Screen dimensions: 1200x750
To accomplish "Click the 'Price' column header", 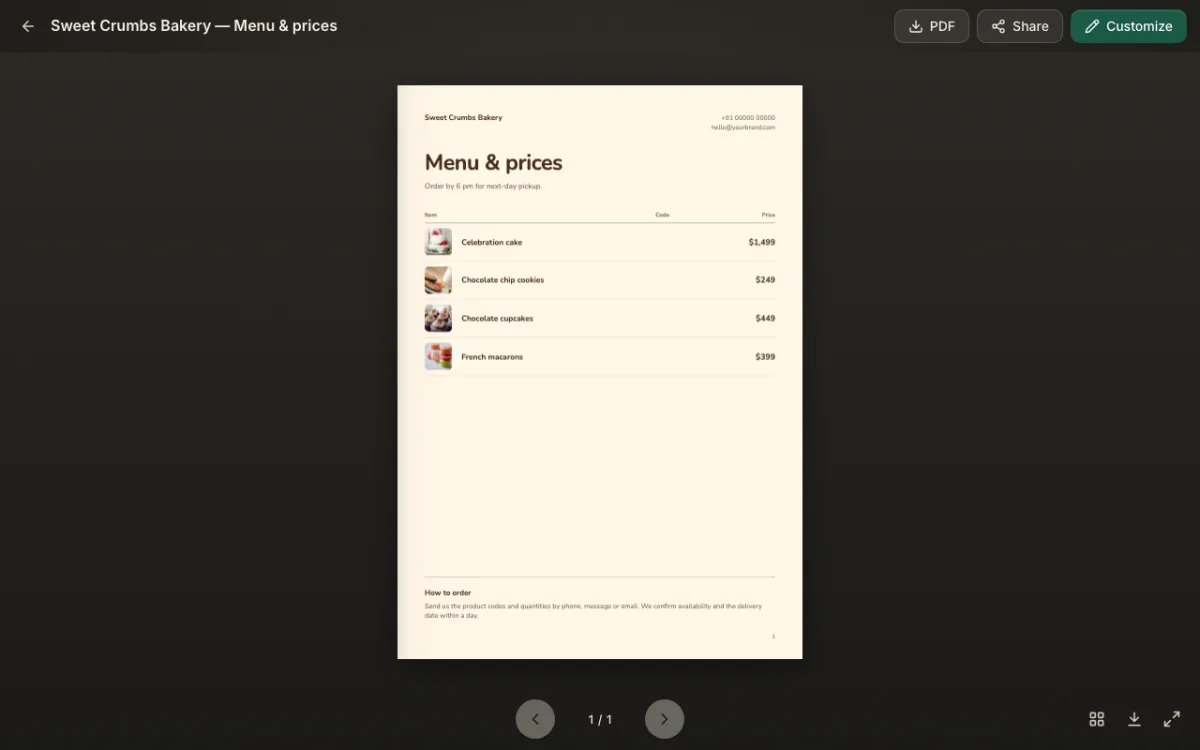I will tap(768, 215).
